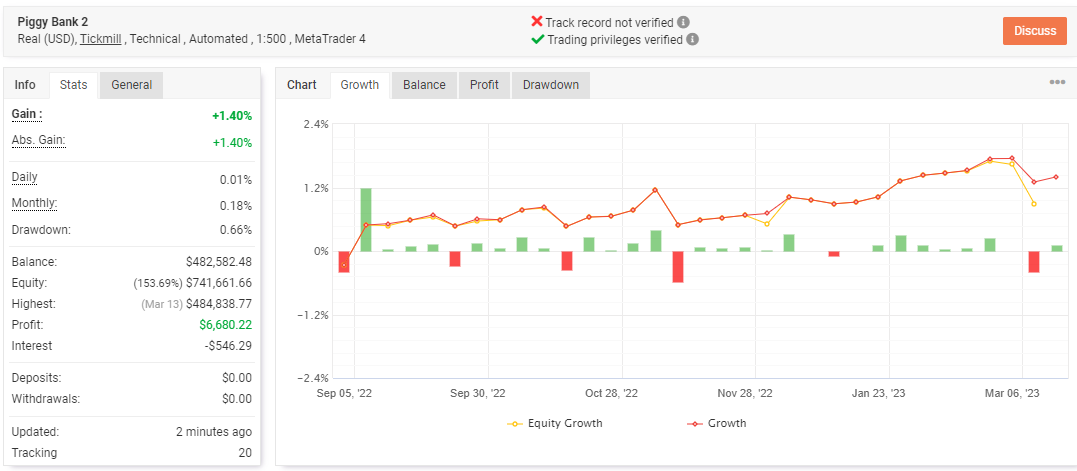
Task: Open the Tickmill broker link
Action: click(101, 39)
